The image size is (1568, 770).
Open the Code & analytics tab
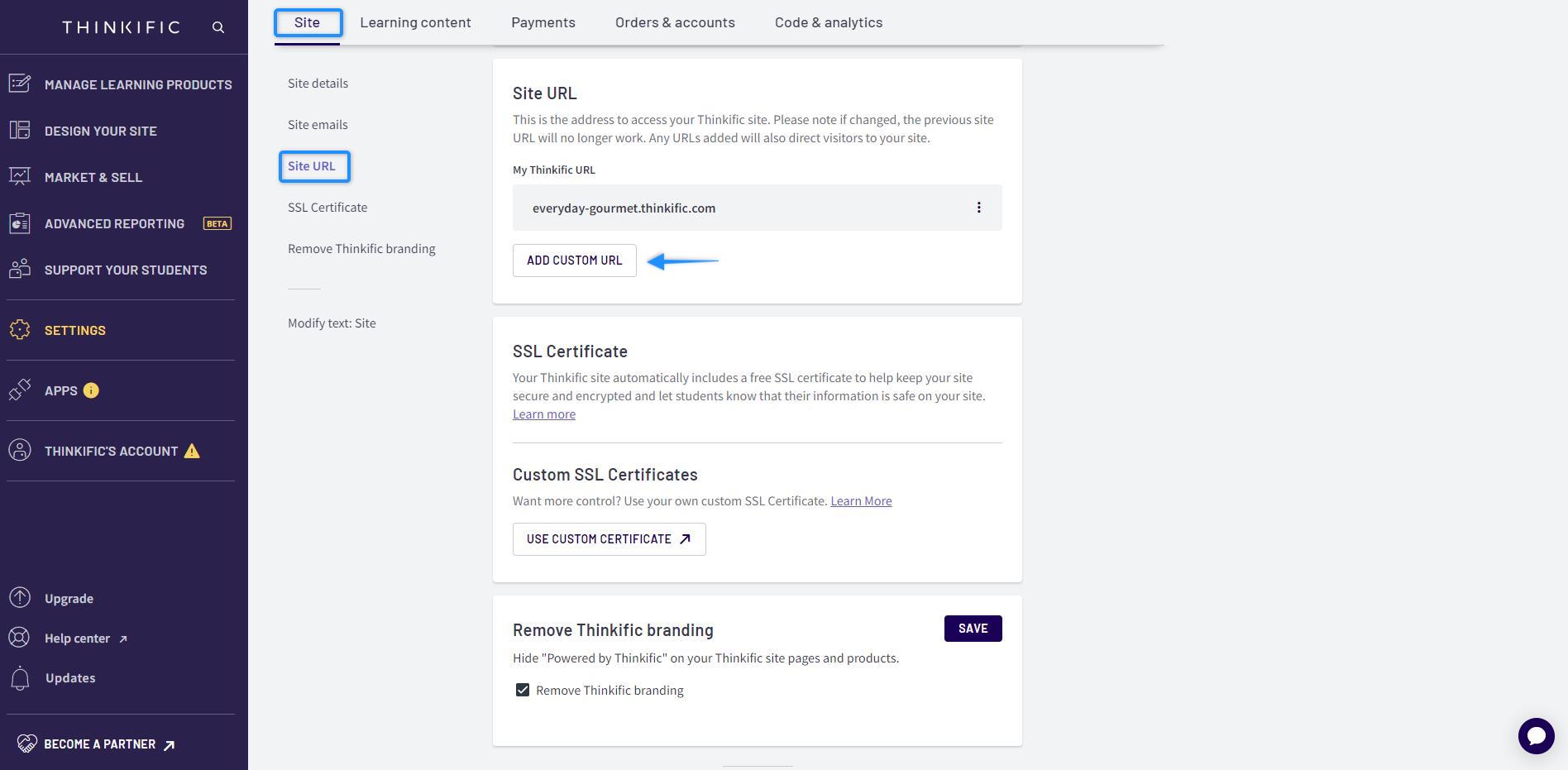828,22
